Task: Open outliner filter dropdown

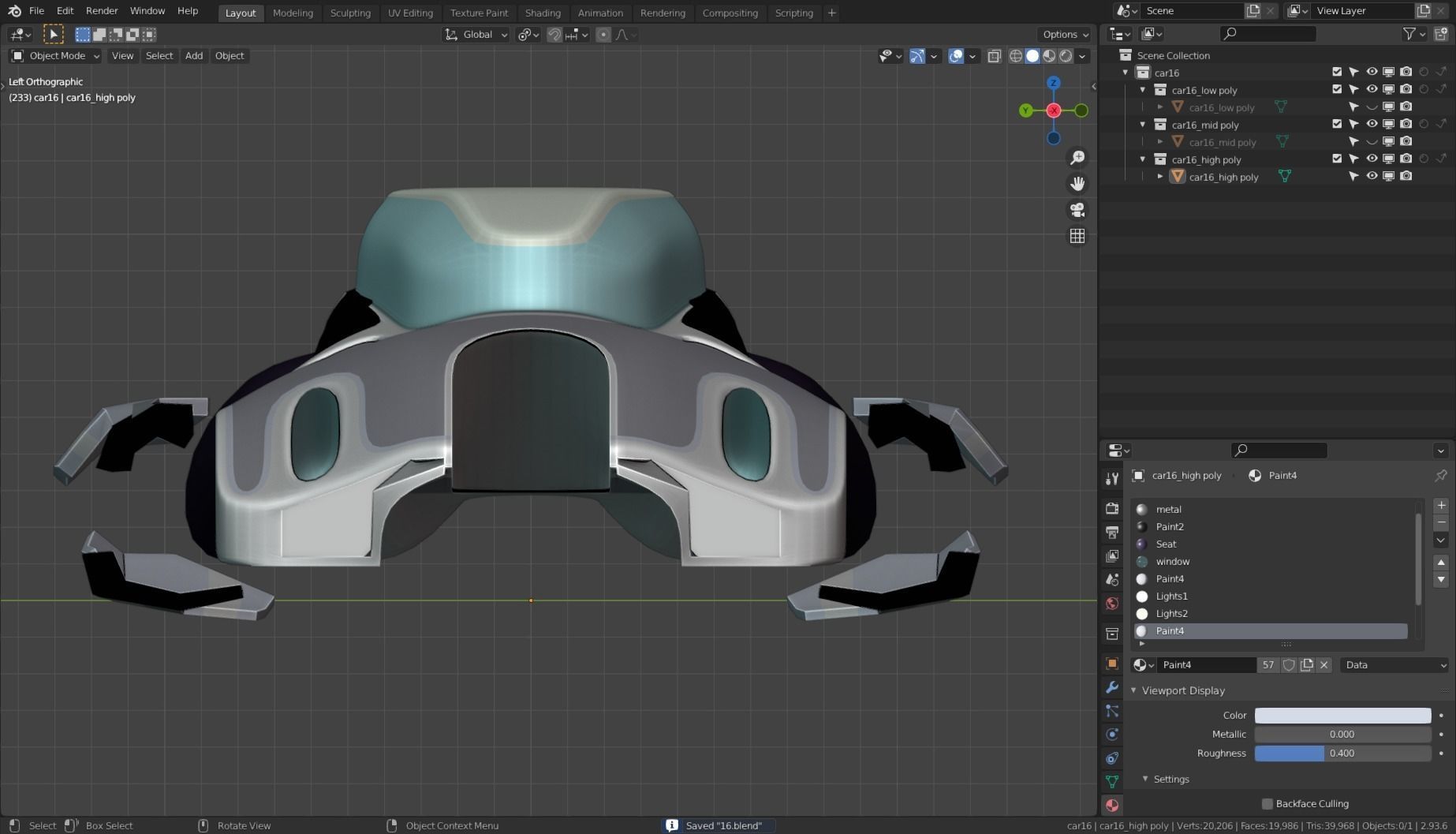Action: 1414,34
